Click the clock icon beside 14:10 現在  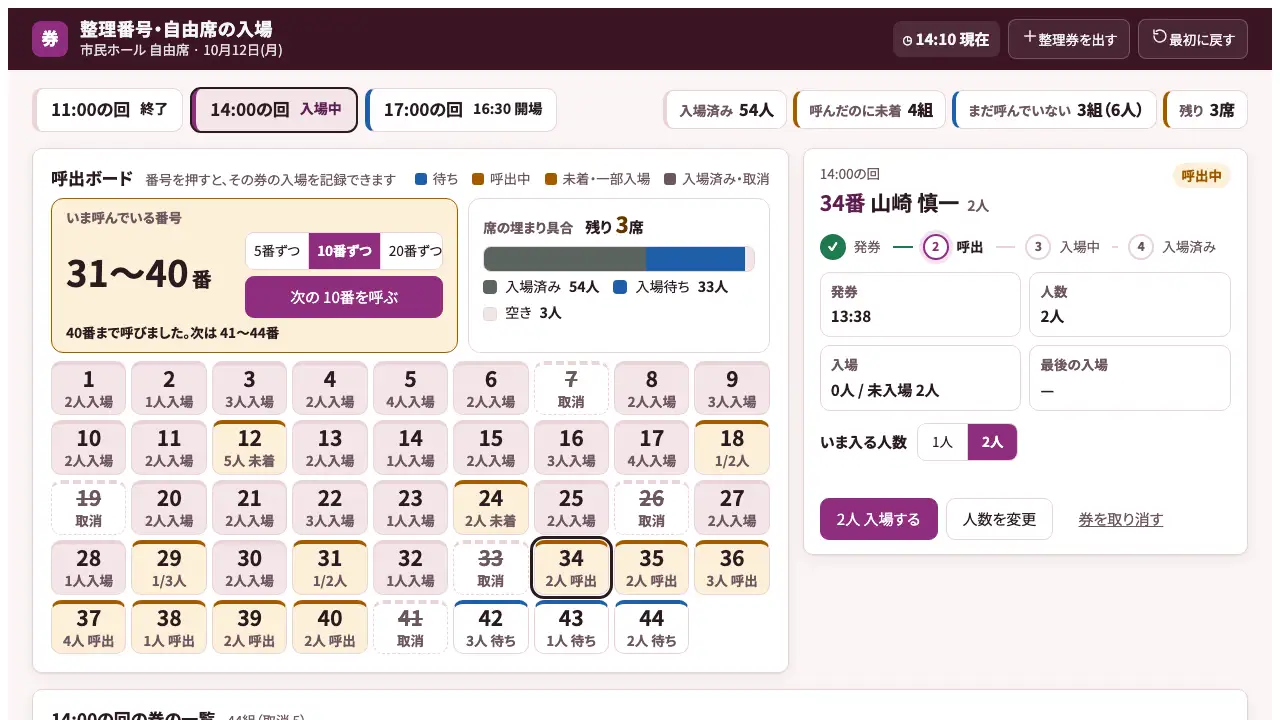tap(907, 40)
